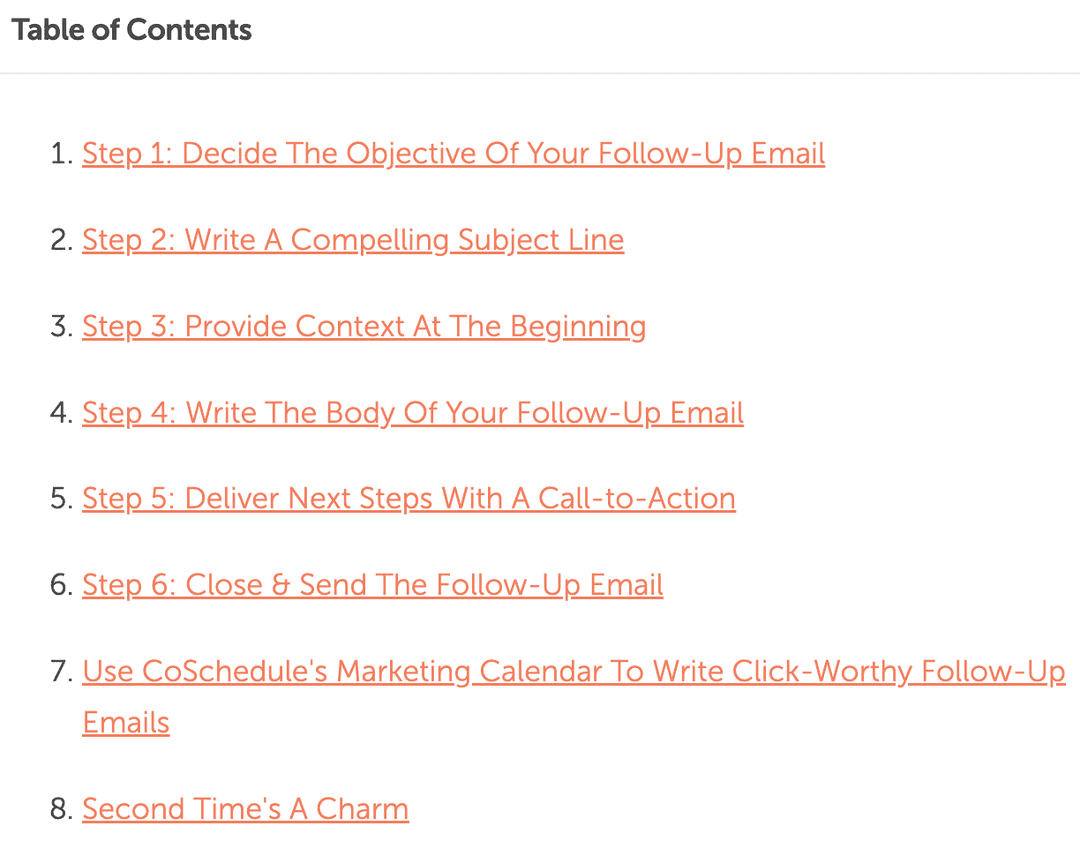This screenshot has width=1080, height=842.
Task: Click the Step 2 compelling subject line link
Action: [353, 240]
